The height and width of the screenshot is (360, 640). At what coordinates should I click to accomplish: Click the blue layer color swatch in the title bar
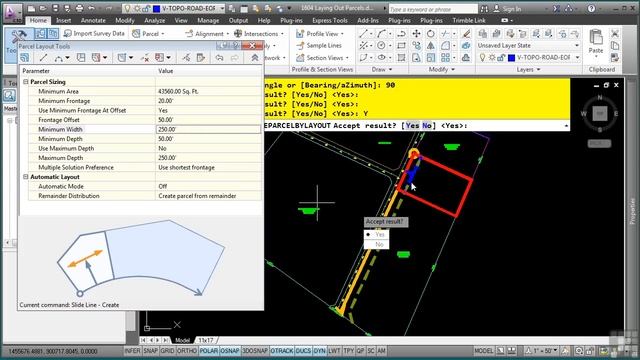pos(156,9)
